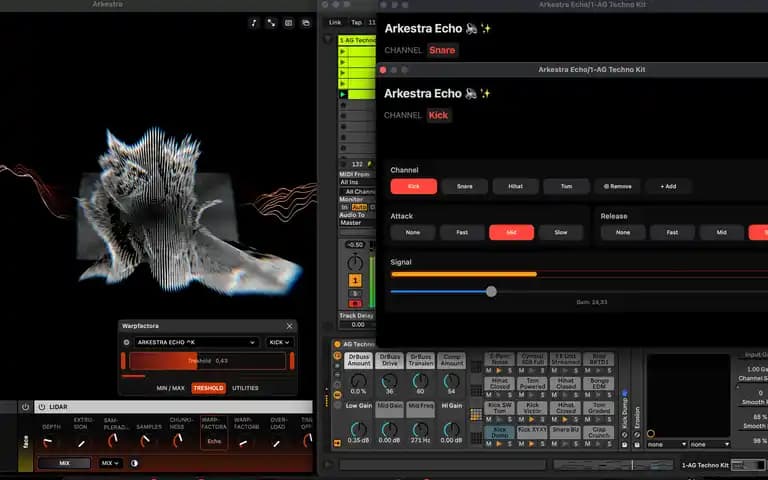
Task: Click the Link button in Ableton toolbar
Action: tap(335, 23)
